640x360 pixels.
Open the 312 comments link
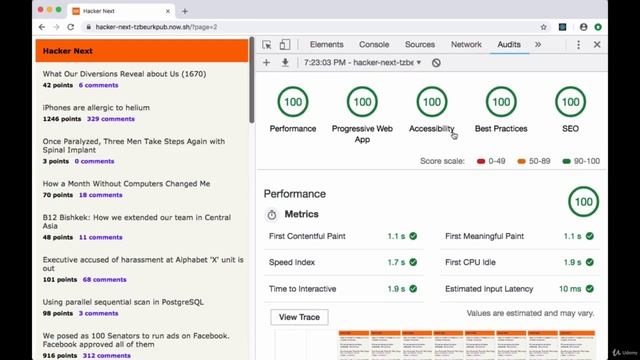[107, 356]
